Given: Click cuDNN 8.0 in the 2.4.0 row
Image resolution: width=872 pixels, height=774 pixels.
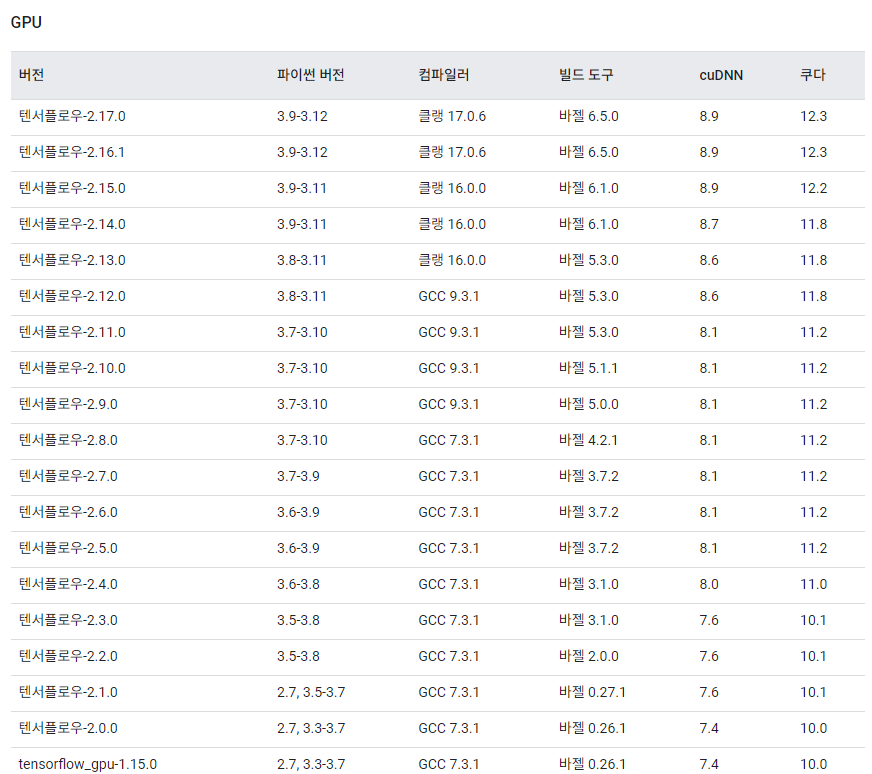Looking at the screenshot, I should [709, 584].
